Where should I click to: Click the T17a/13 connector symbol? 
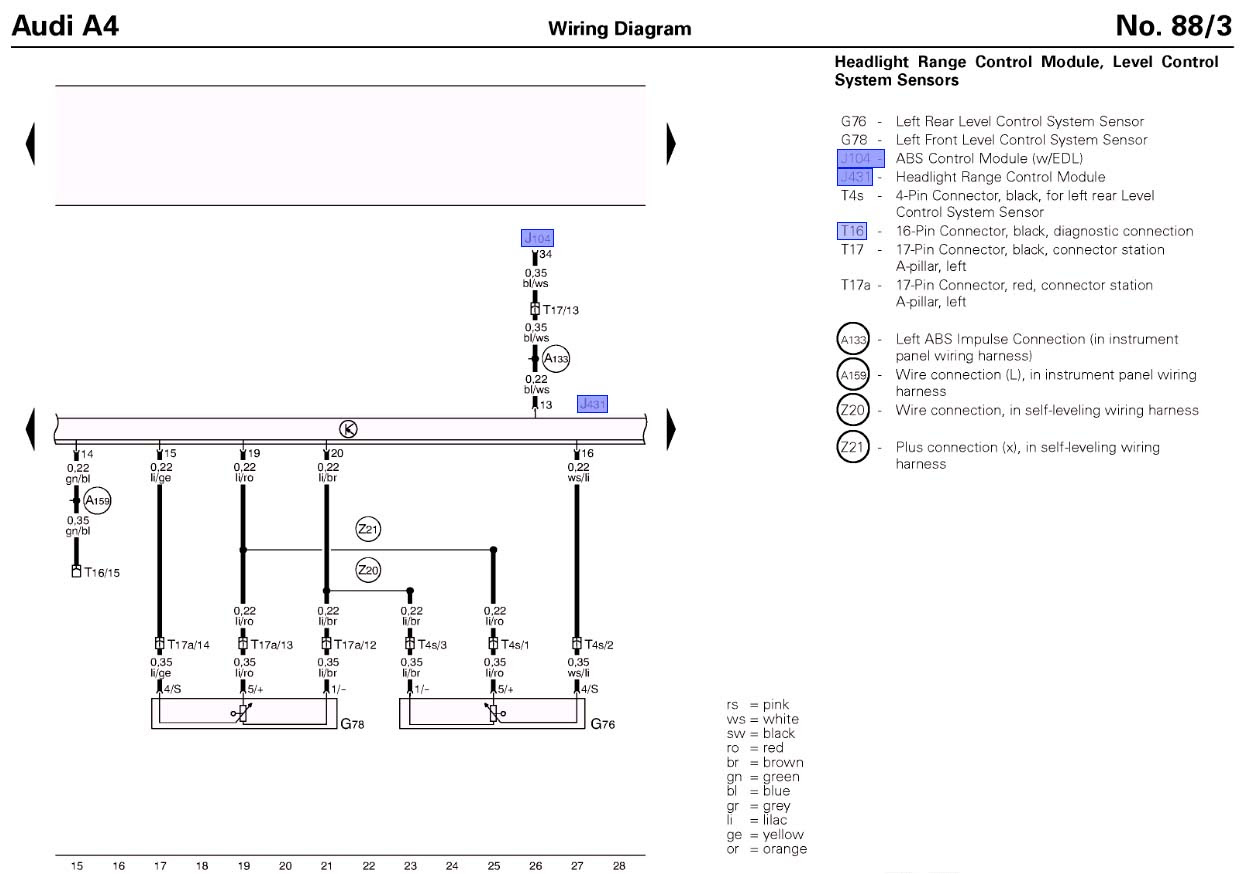tap(243, 645)
